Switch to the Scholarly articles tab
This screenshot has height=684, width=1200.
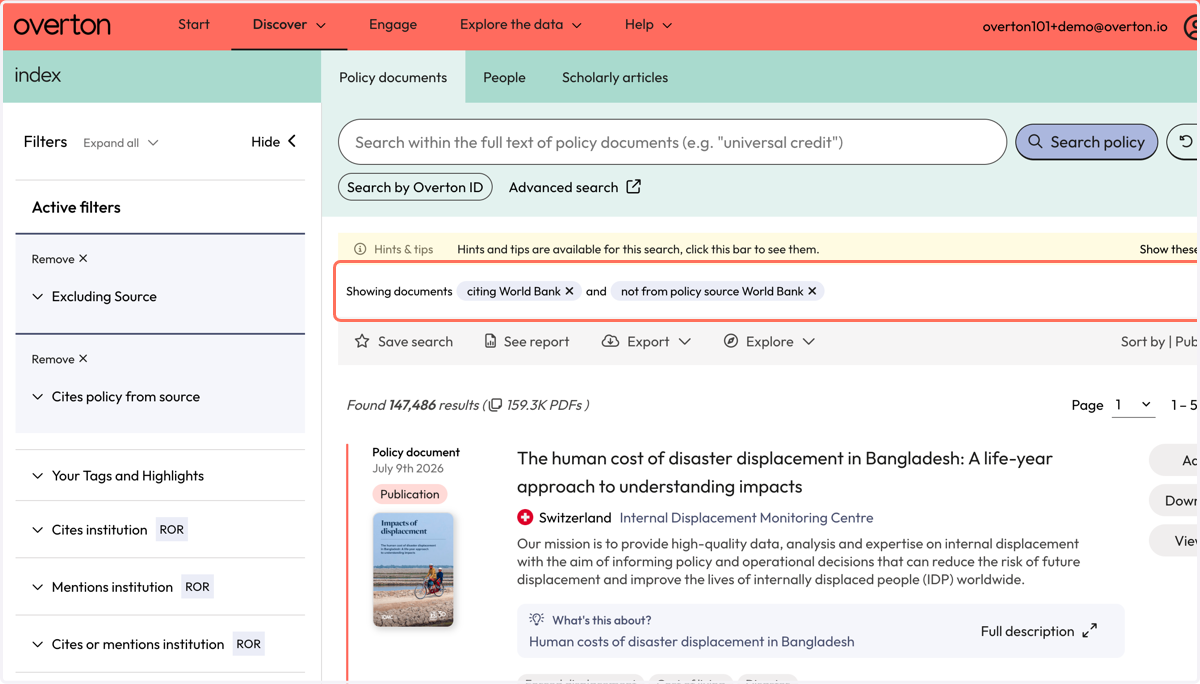click(615, 77)
